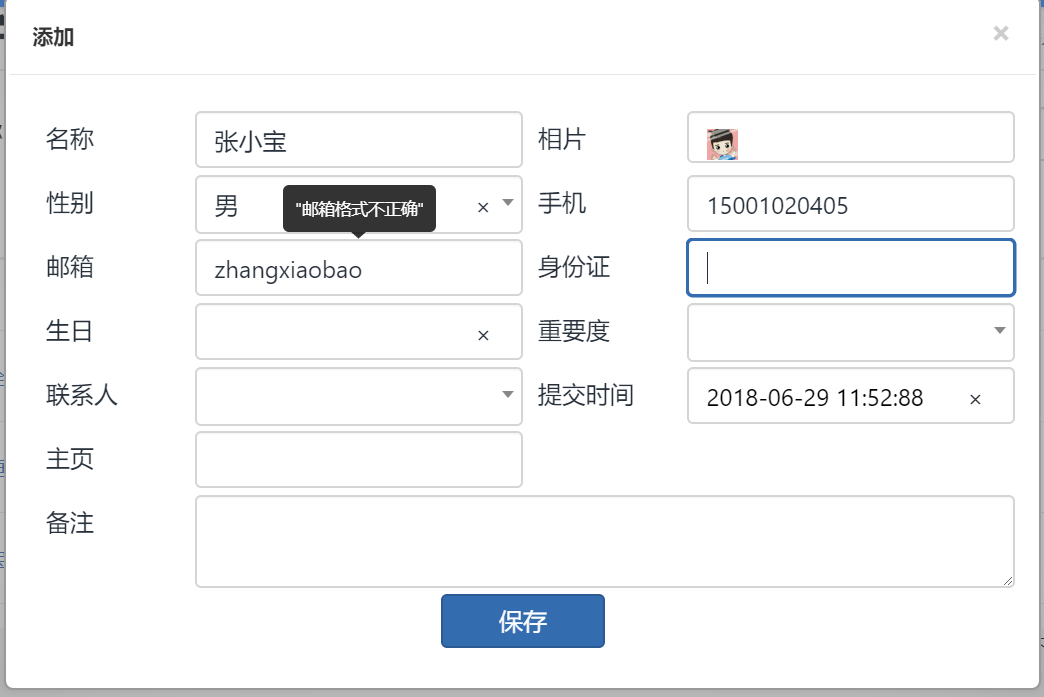Expand the 性别 dropdown arrow
Screen dimensions: 1044x697
pyautogui.click(x=507, y=203)
